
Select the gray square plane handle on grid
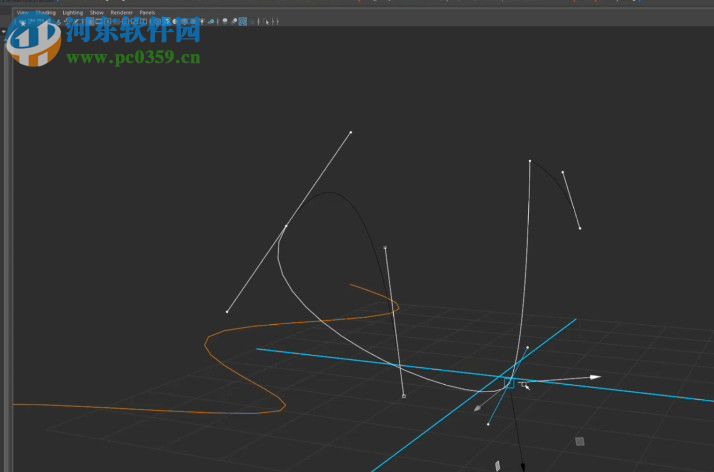(x=580, y=441)
